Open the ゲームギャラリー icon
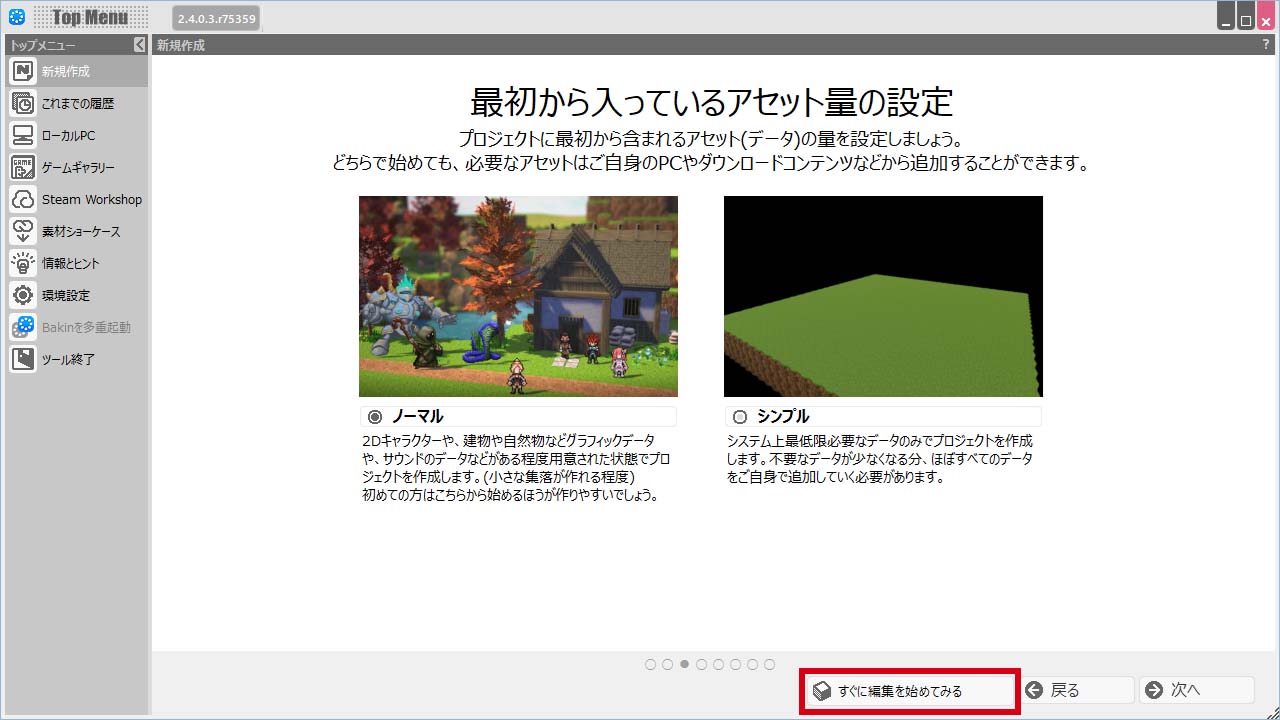This screenshot has height=720, width=1280. click(x=23, y=167)
